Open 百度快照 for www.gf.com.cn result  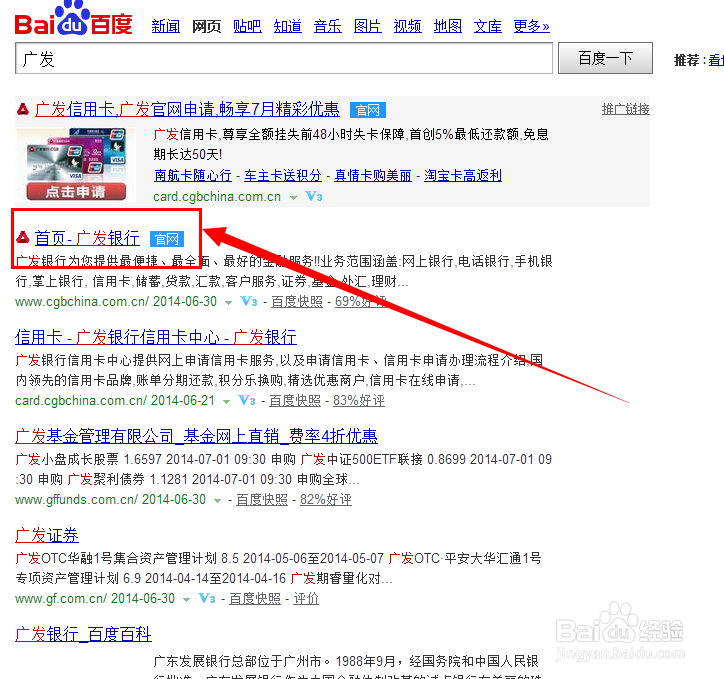coord(255,599)
